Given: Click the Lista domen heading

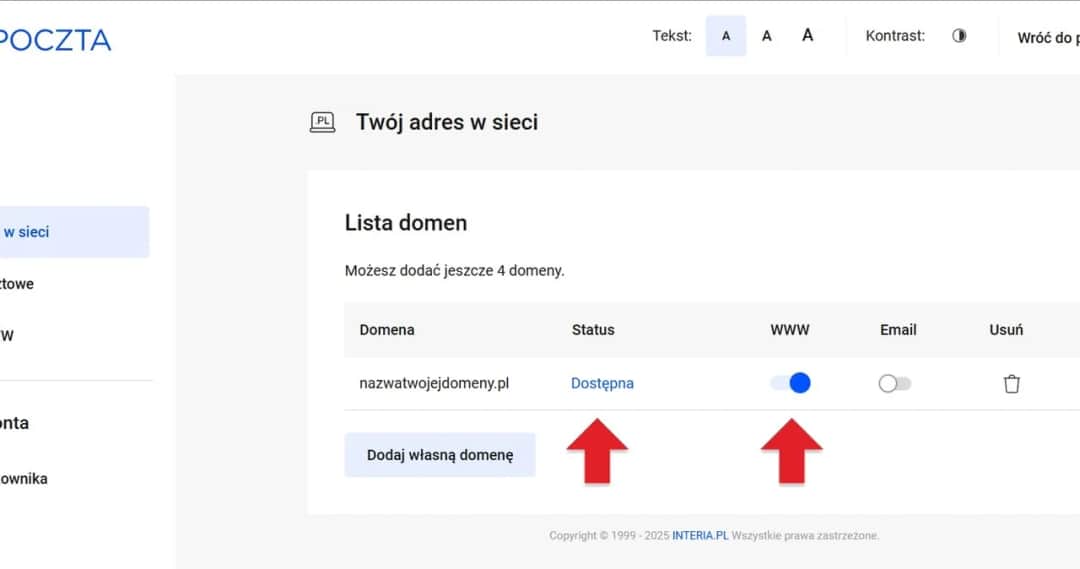Looking at the screenshot, I should pos(406,223).
